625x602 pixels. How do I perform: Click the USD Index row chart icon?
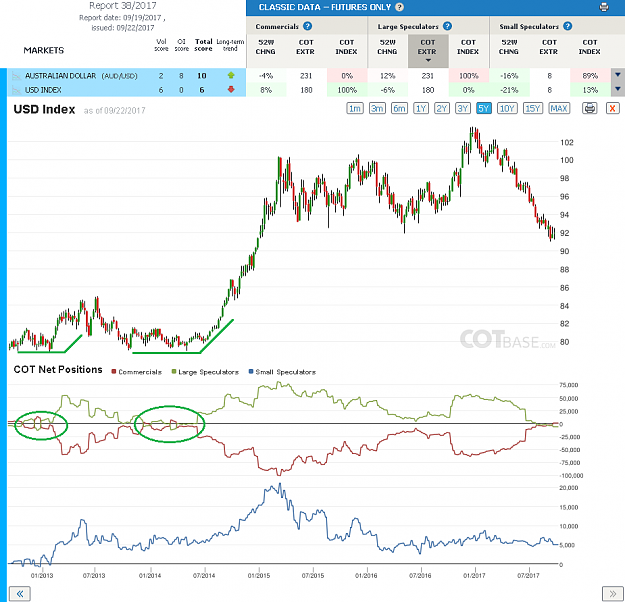click(x=16, y=90)
